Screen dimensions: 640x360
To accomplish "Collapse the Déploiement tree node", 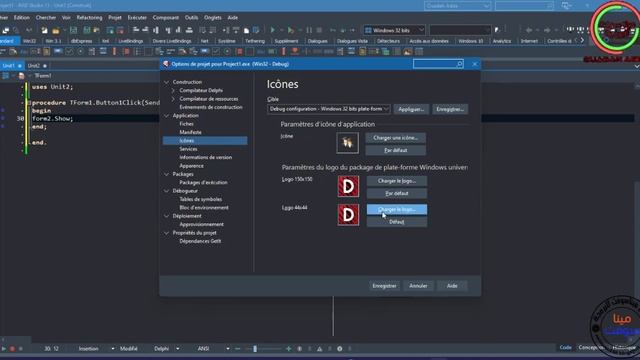I will [x=166, y=216].
